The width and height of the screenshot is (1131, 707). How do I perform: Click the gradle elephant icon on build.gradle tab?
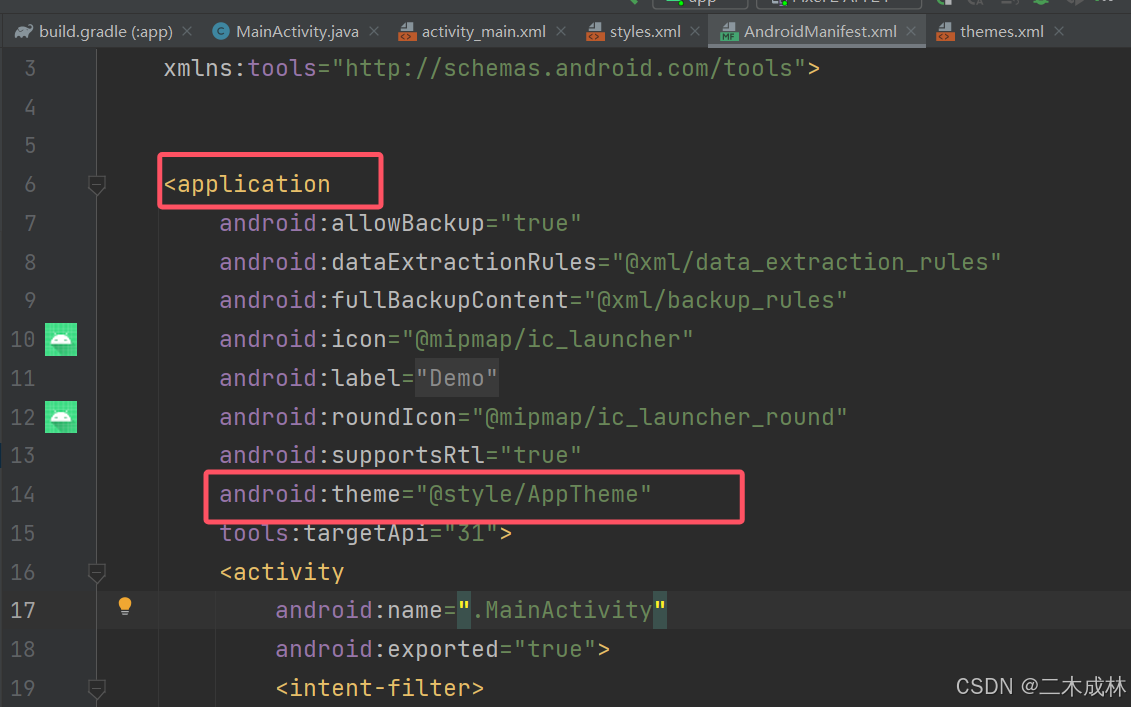pyautogui.click(x=24, y=32)
